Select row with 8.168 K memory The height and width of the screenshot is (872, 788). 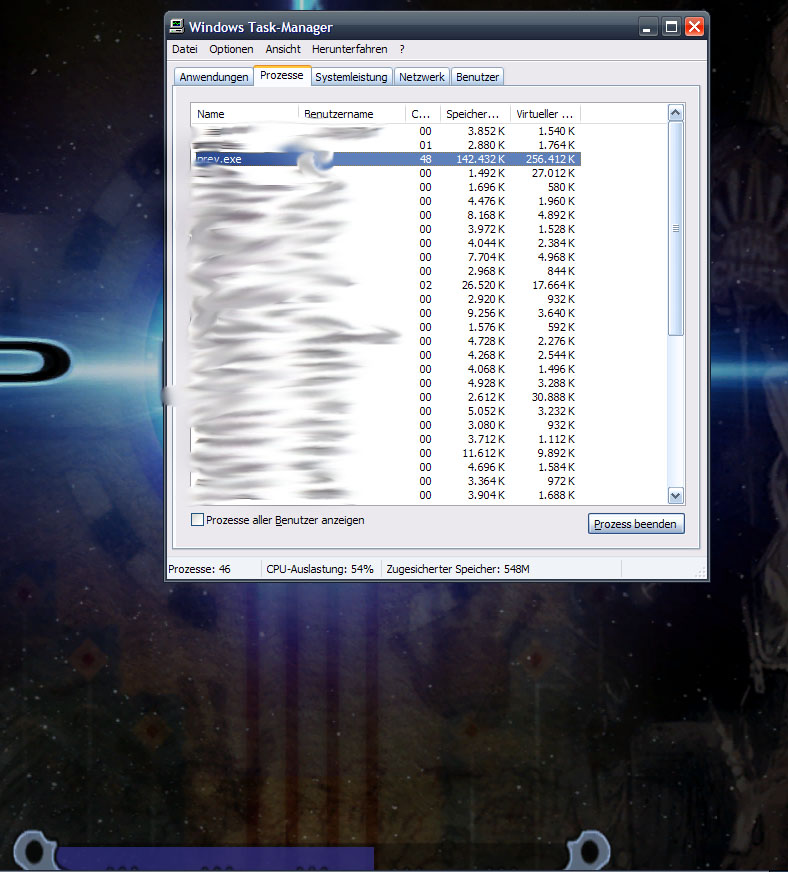click(386, 215)
